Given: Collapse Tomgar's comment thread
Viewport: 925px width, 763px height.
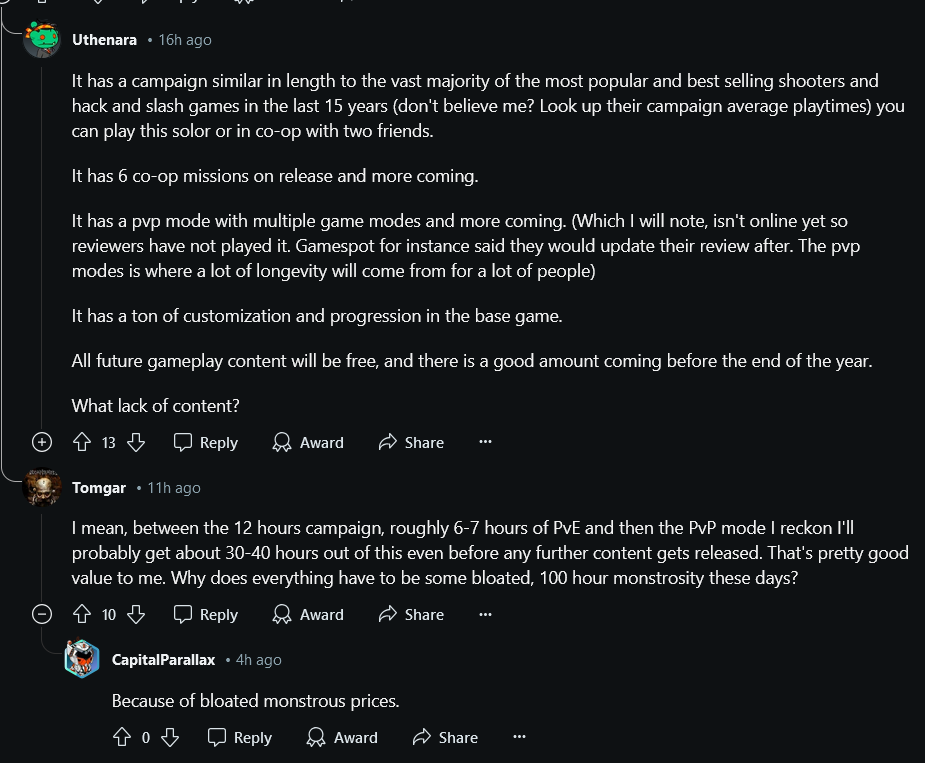Looking at the screenshot, I should click(x=42, y=614).
